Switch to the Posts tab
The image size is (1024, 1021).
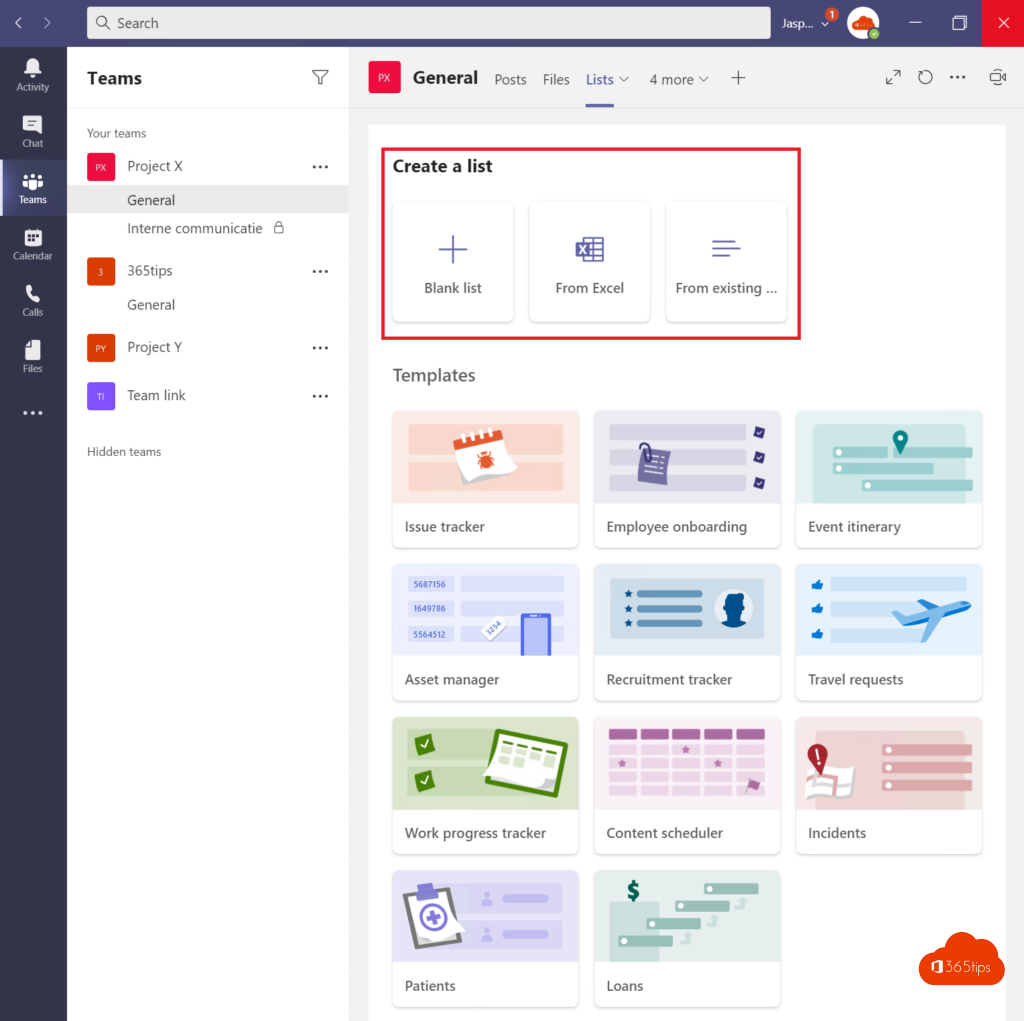point(510,80)
